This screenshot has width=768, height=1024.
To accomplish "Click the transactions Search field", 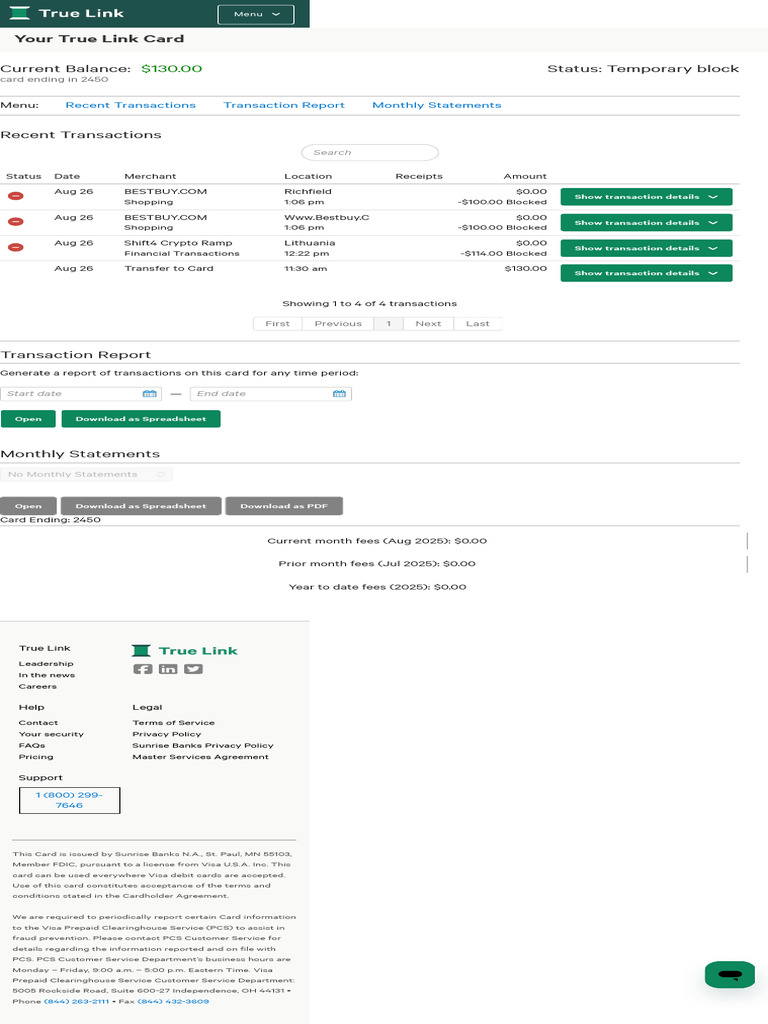I will click(370, 152).
